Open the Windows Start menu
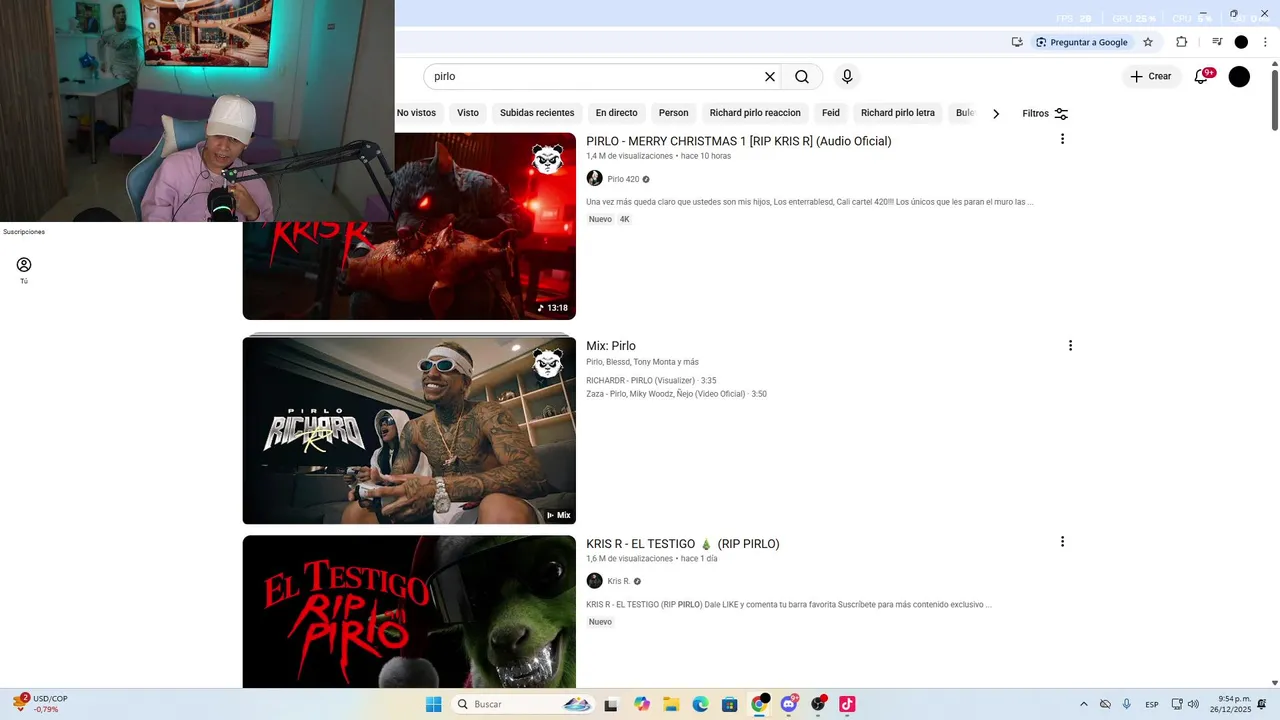The width and height of the screenshot is (1280, 720). [433, 704]
